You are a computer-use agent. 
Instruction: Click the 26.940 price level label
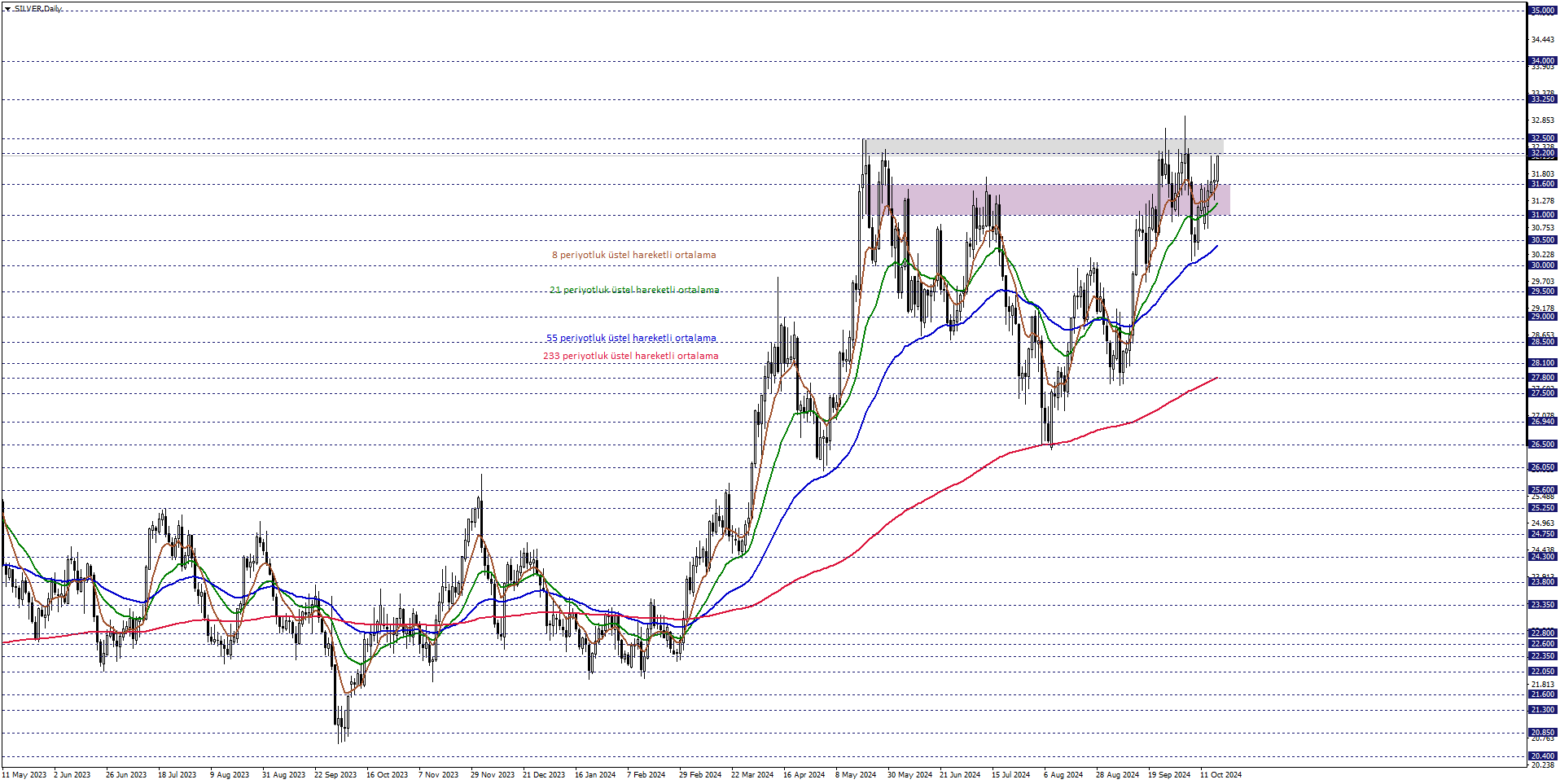[1543, 422]
